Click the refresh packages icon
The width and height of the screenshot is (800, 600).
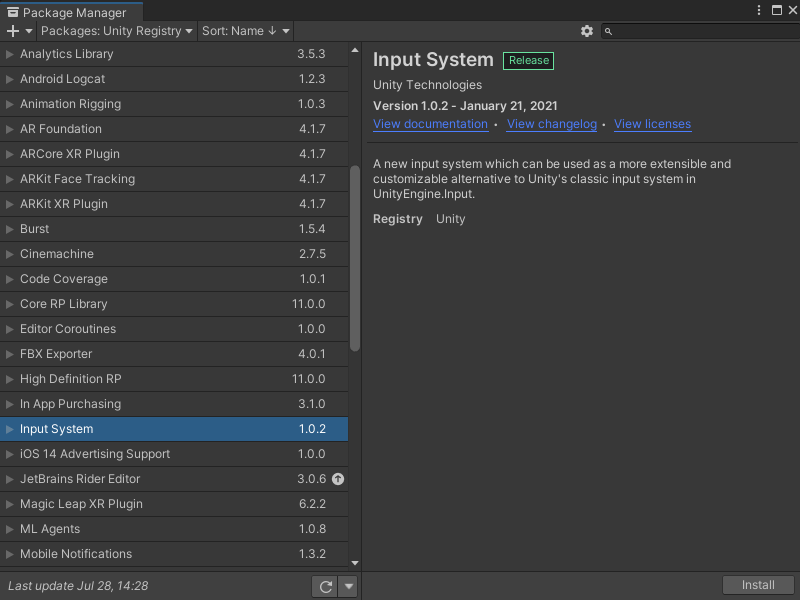pos(325,586)
